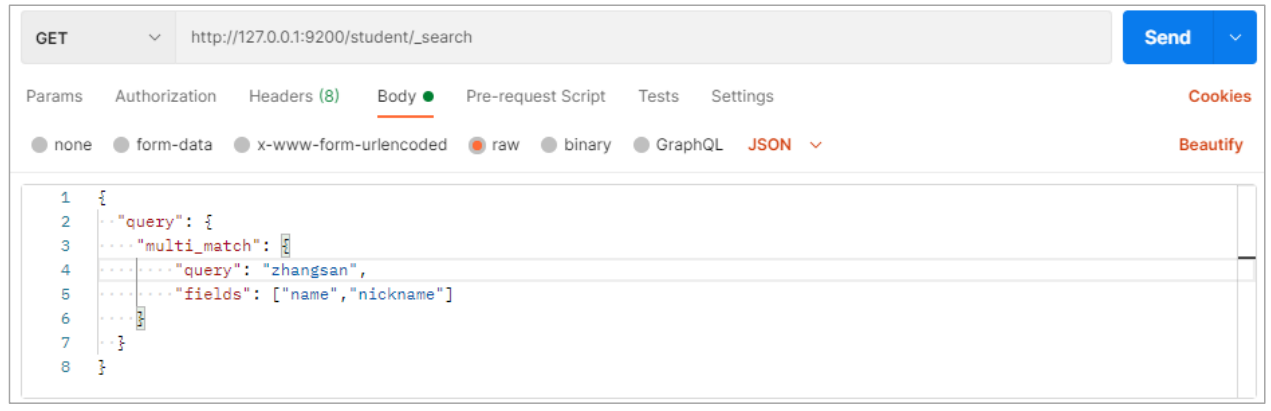This screenshot has width=1271, height=411.
Task: Open the Send options dropdown arrow
Action: [1235, 38]
